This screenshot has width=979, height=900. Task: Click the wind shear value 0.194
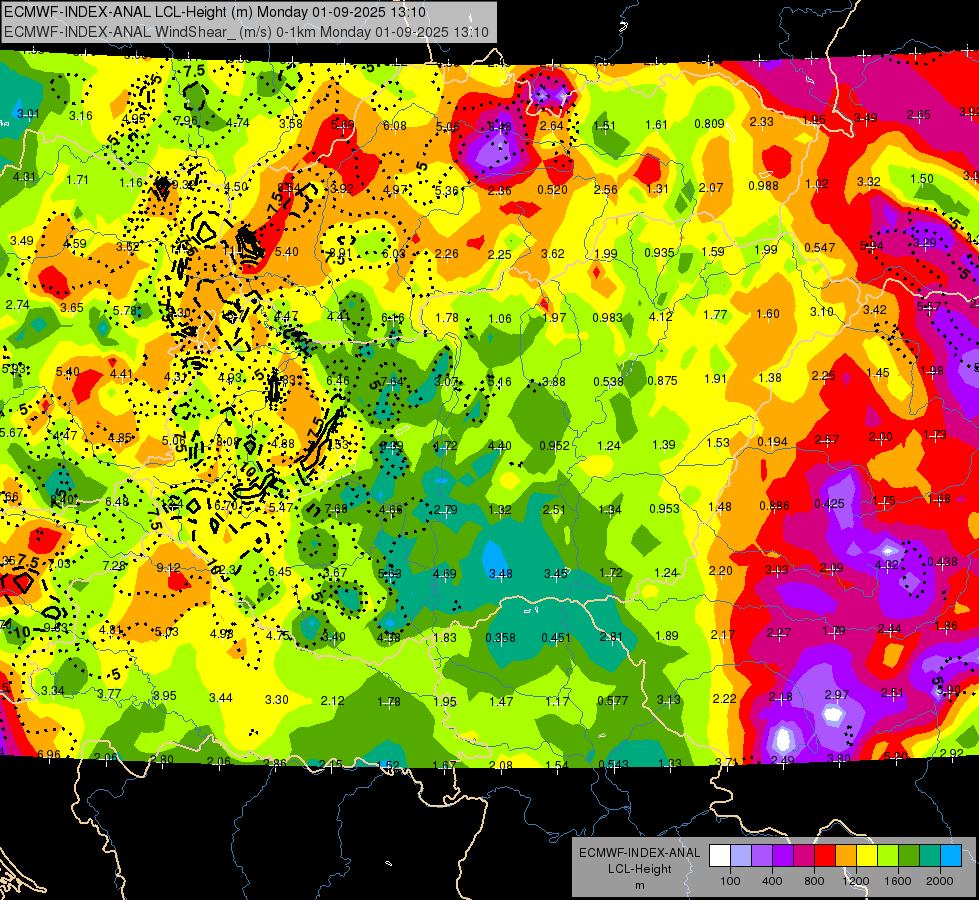point(772,442)
